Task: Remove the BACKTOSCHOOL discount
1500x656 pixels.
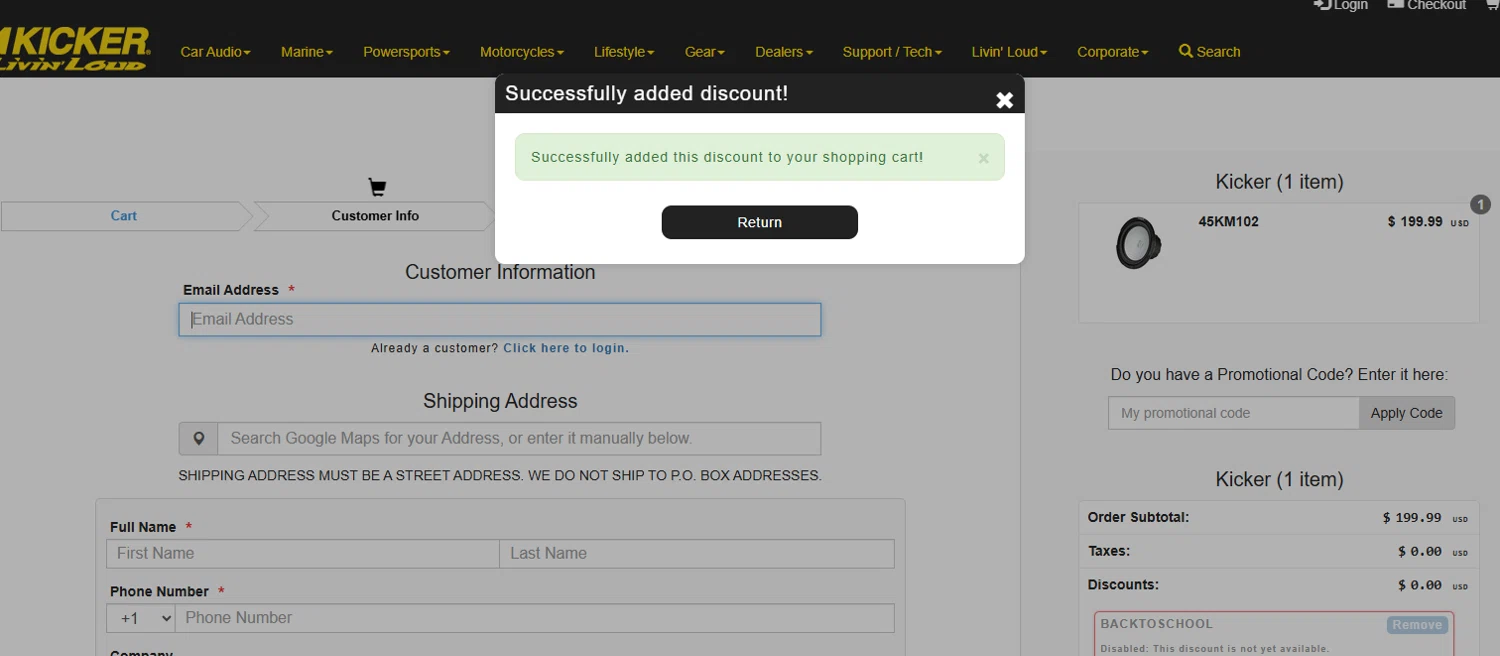Action: point(1416,625)
